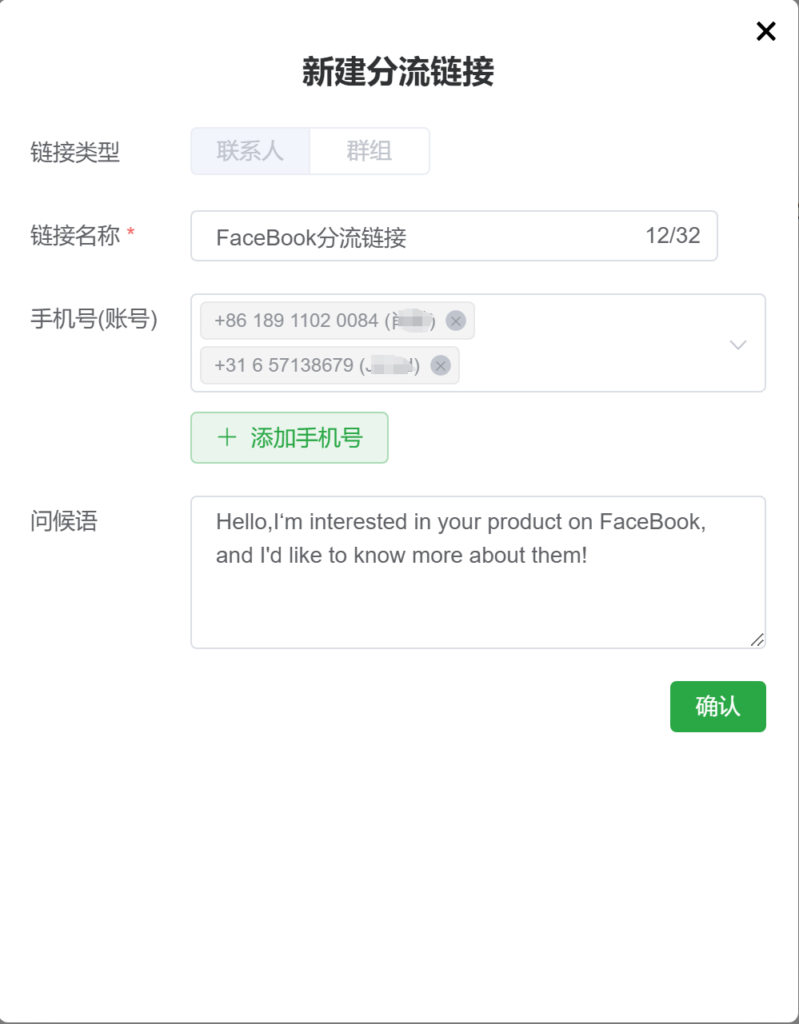Viewport: 799px width, 1024px height.
Task: Click the 问候语 textarea resize handle
Action: tap(757, 640)
